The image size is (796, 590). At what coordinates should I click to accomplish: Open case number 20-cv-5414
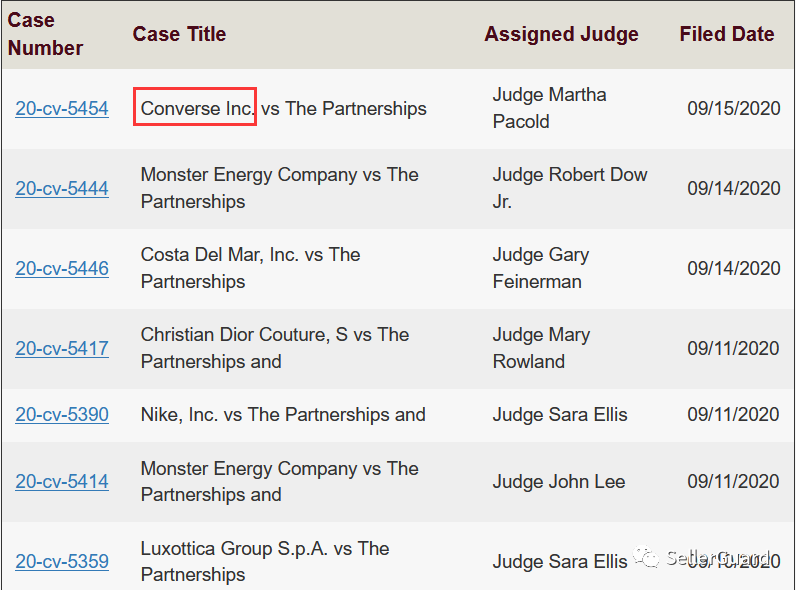coord(62,481)
